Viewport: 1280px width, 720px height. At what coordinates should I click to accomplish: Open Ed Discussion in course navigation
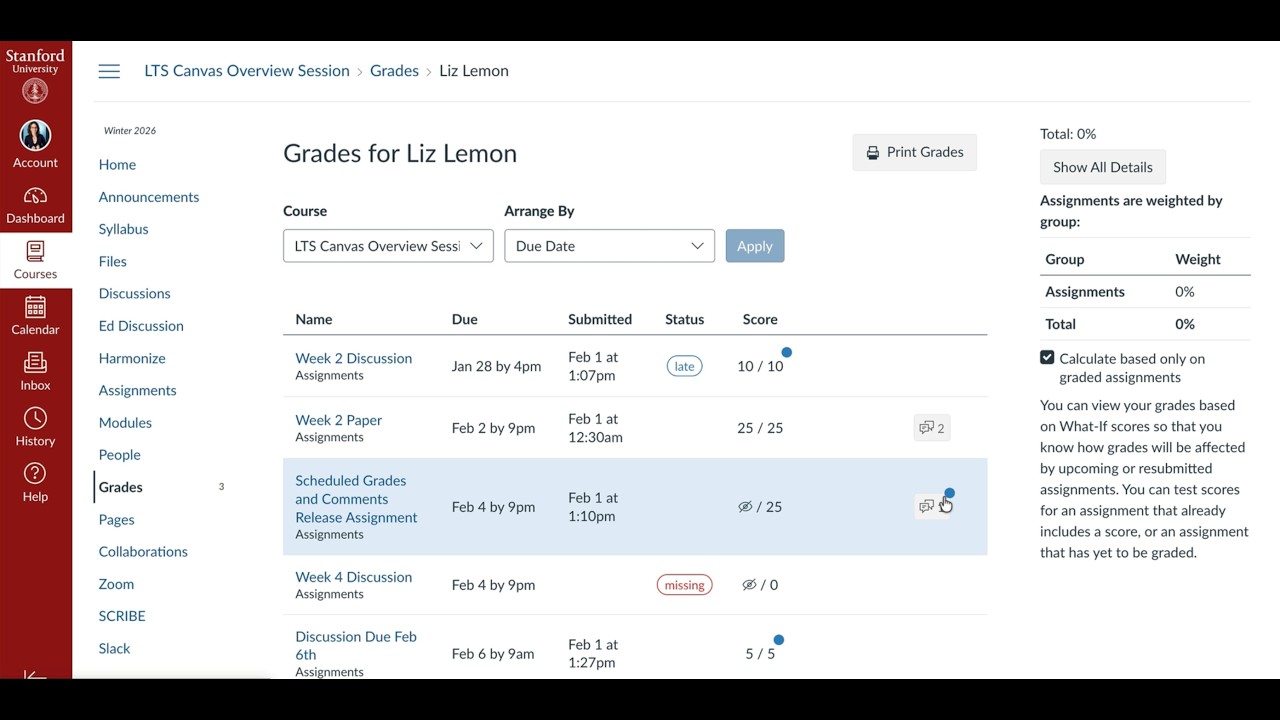[x=141, y=326]
